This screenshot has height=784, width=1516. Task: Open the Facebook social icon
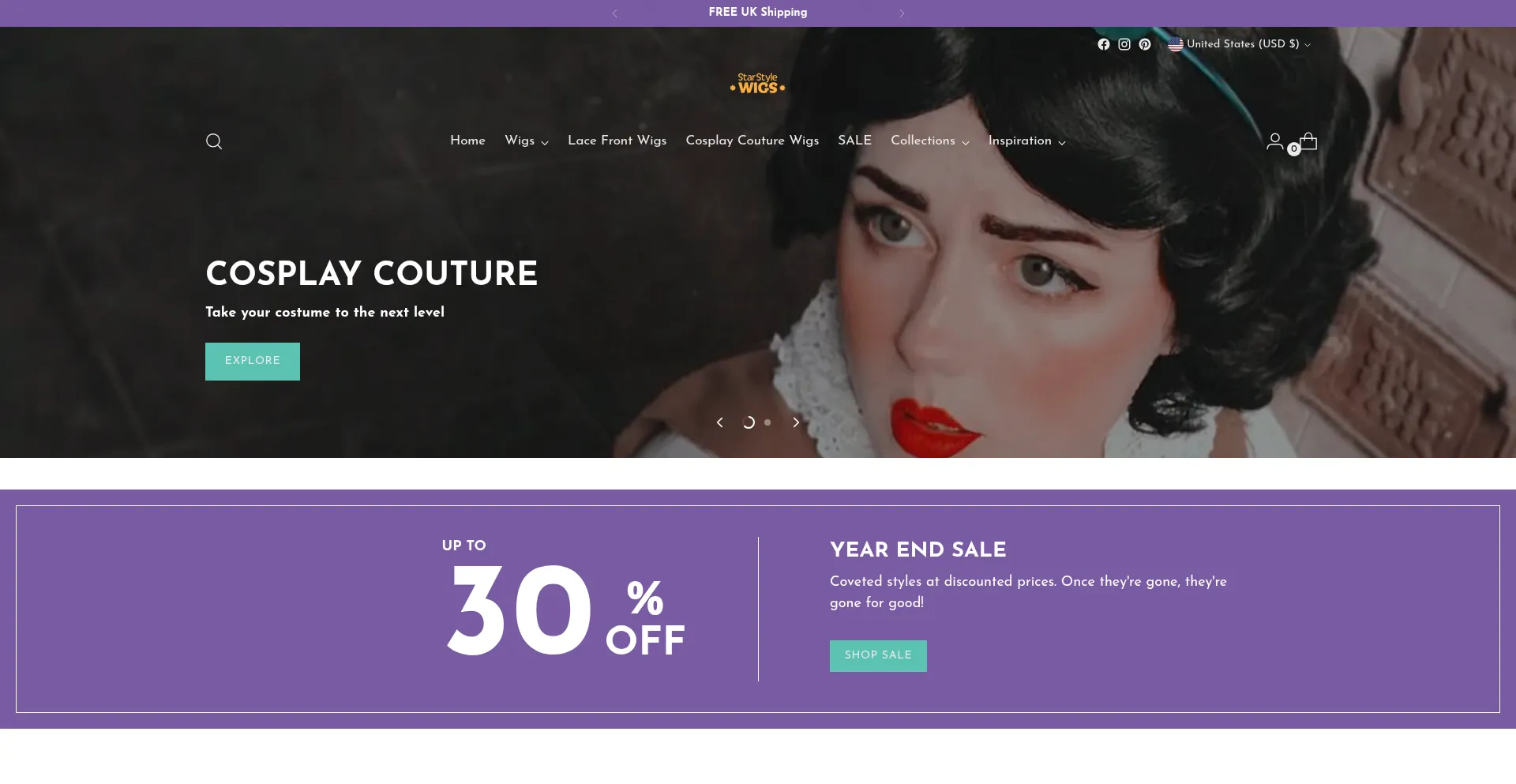coord(1104,44)
